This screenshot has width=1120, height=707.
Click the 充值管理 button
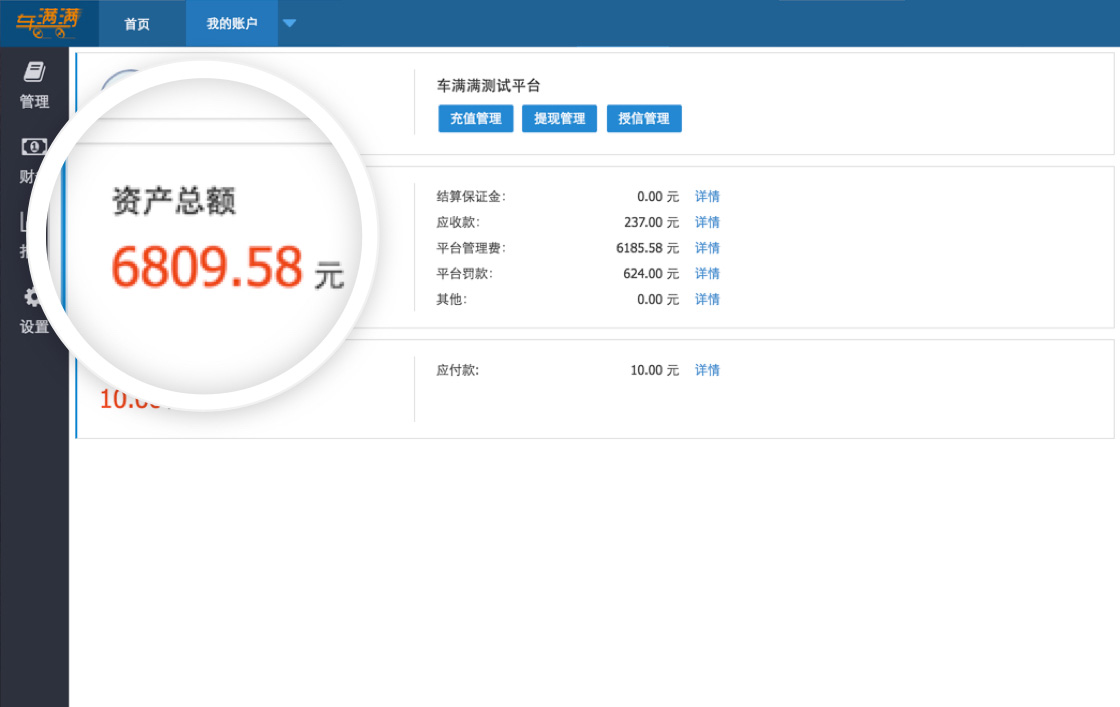pos(476,118)
